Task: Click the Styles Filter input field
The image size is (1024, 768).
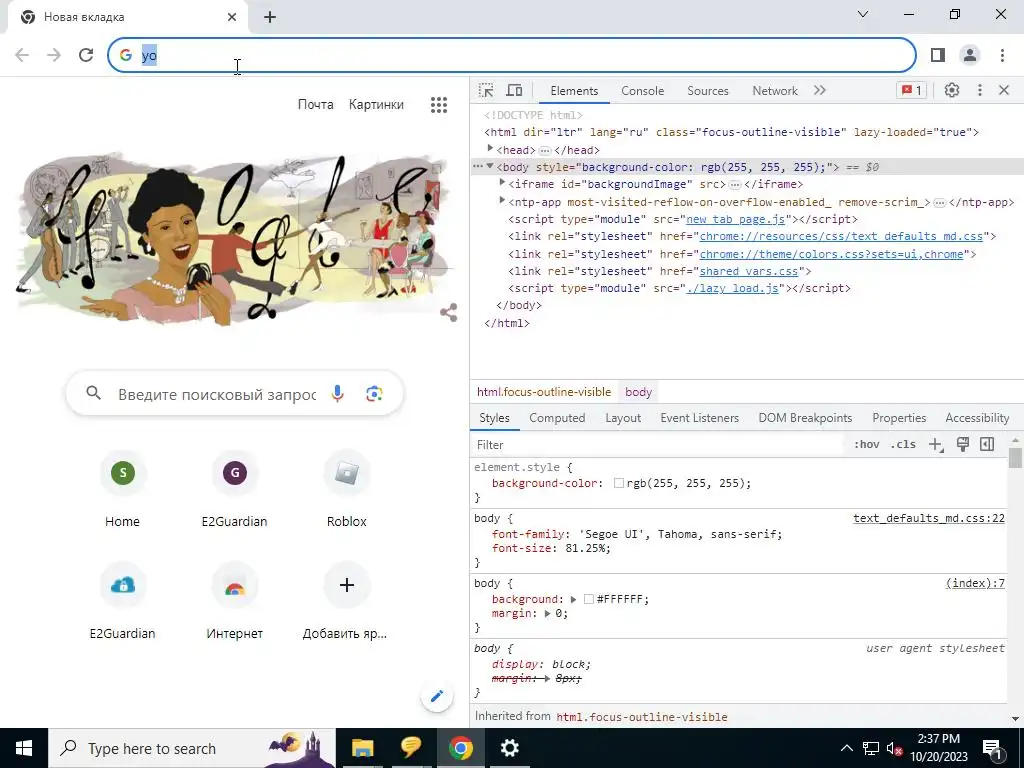Action: pos(658,445)
